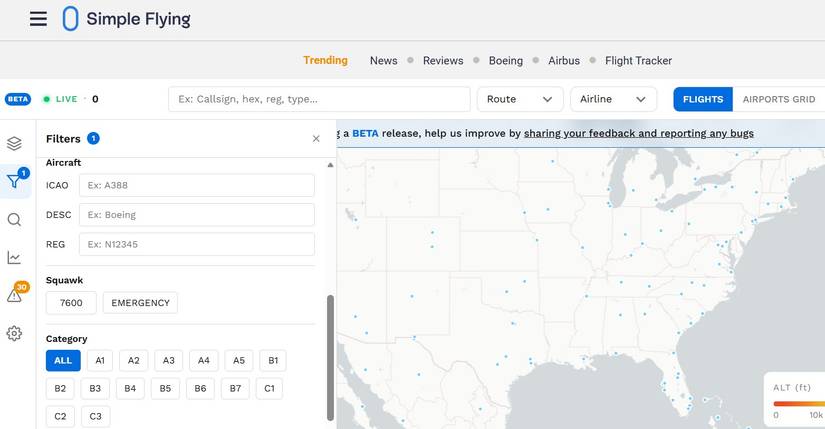
Task: Toggle the A4 category filter
Action: click(204, 361)
